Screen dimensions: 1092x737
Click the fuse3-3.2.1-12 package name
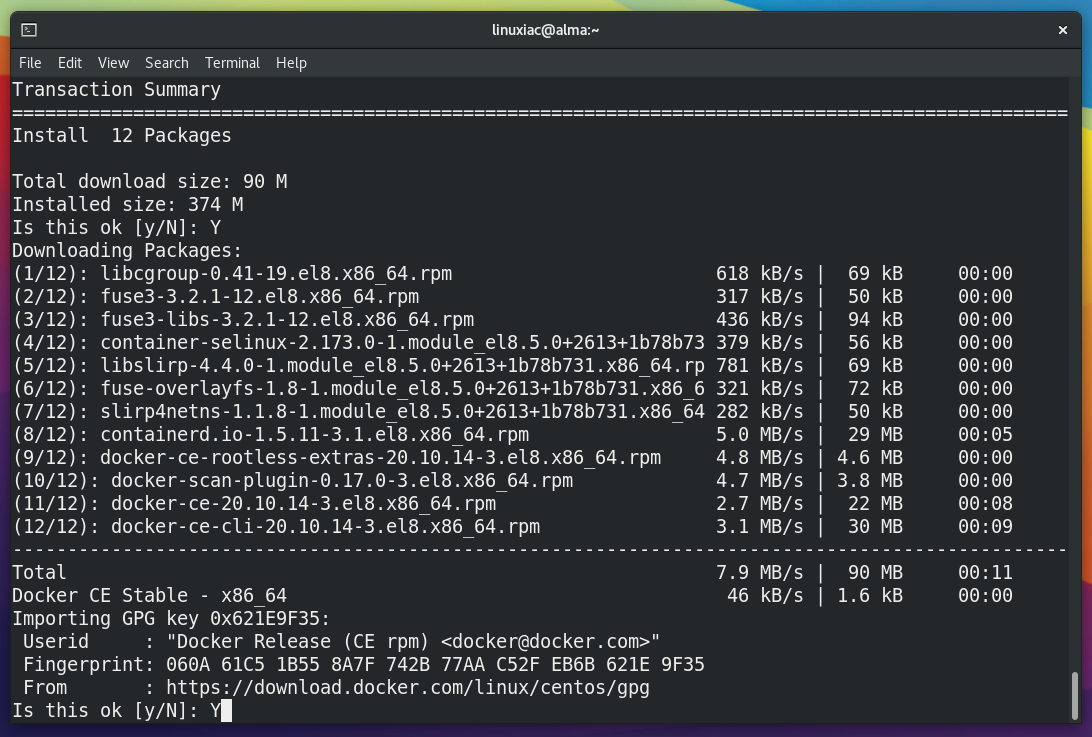coord(260,297)
